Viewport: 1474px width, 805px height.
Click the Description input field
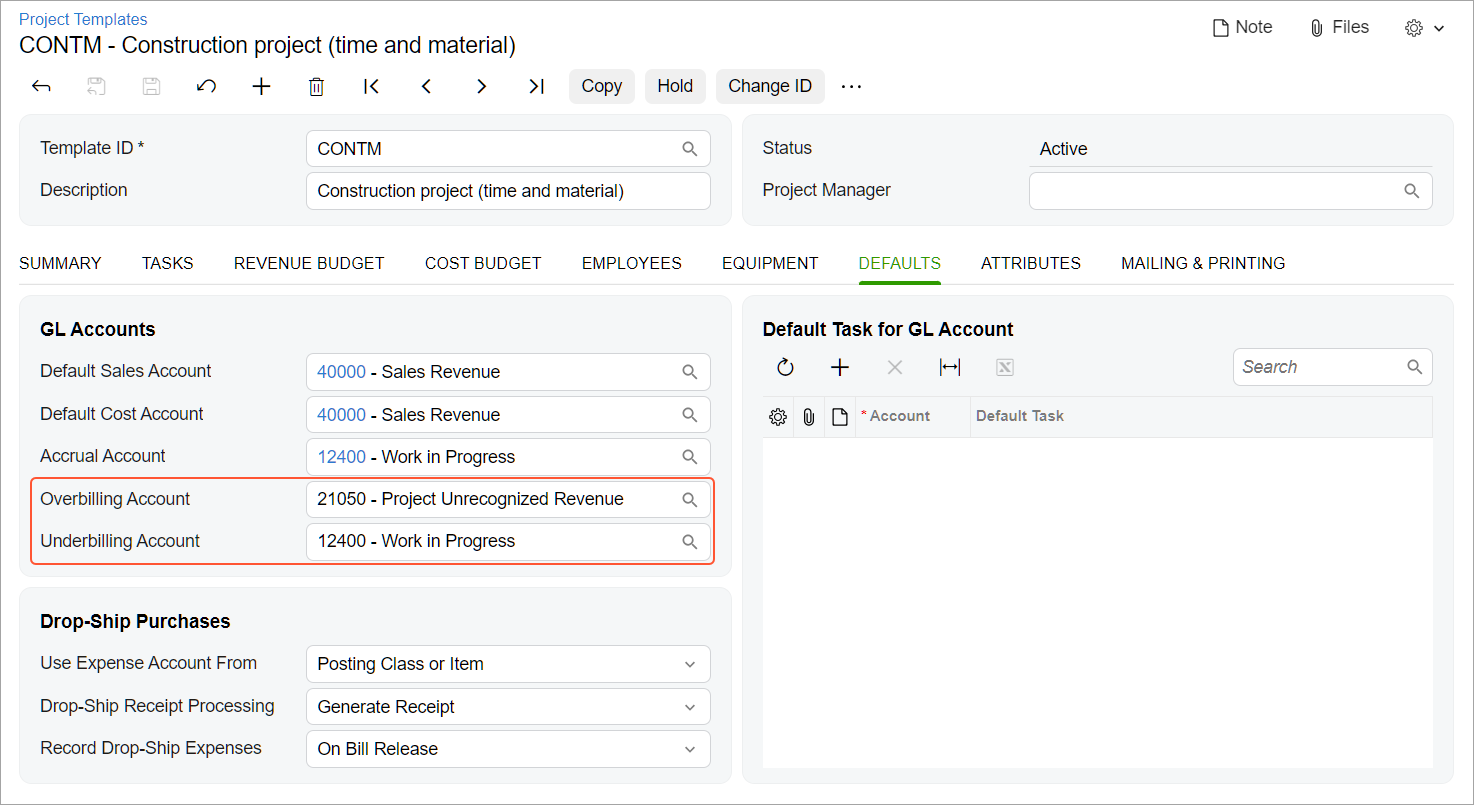pos(508,191)
